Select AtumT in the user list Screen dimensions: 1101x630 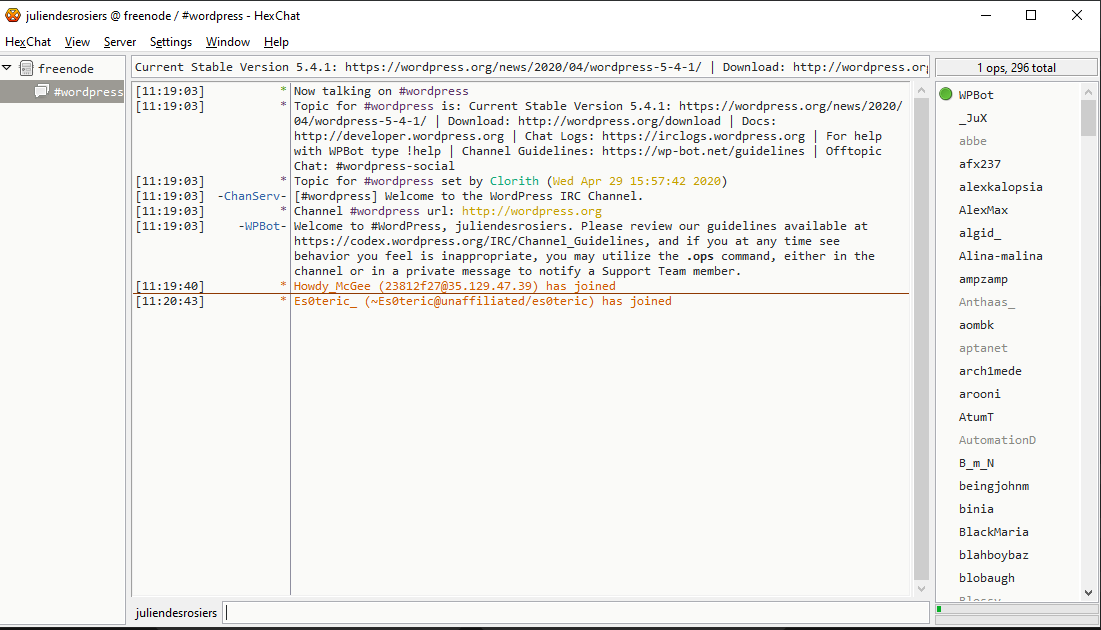tap(976, 417)
